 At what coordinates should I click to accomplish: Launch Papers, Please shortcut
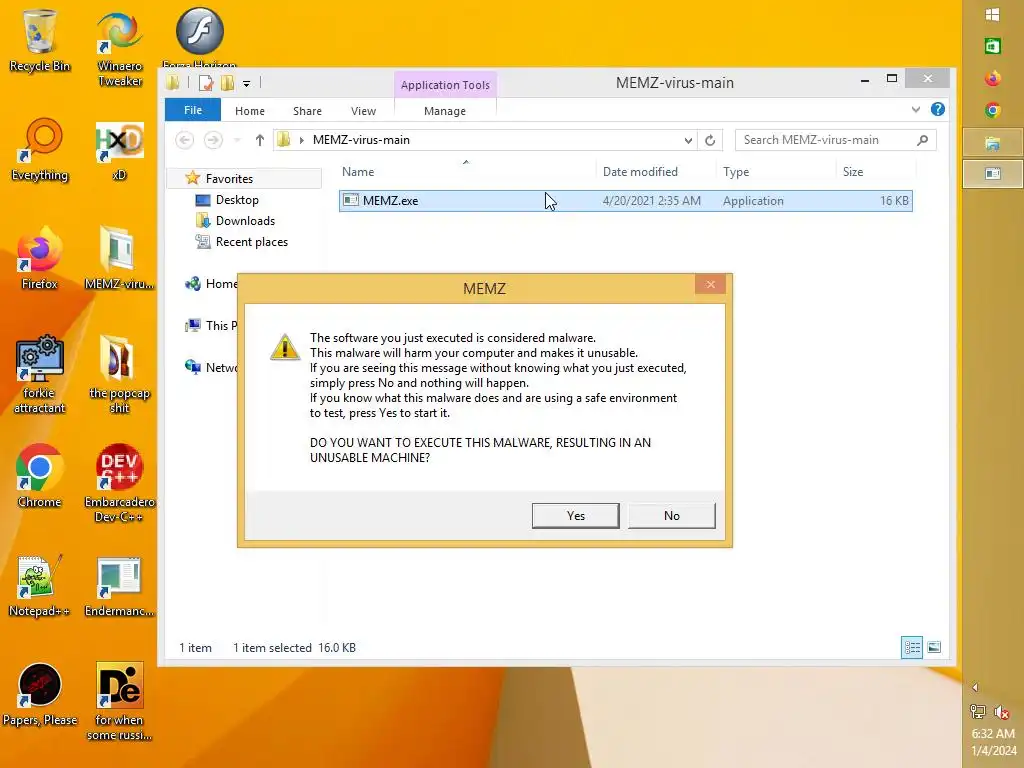click(39, 695)
